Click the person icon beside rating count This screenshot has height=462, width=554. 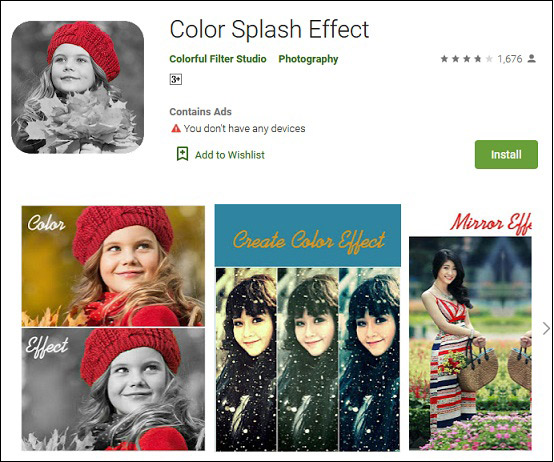tap(531, 59)
